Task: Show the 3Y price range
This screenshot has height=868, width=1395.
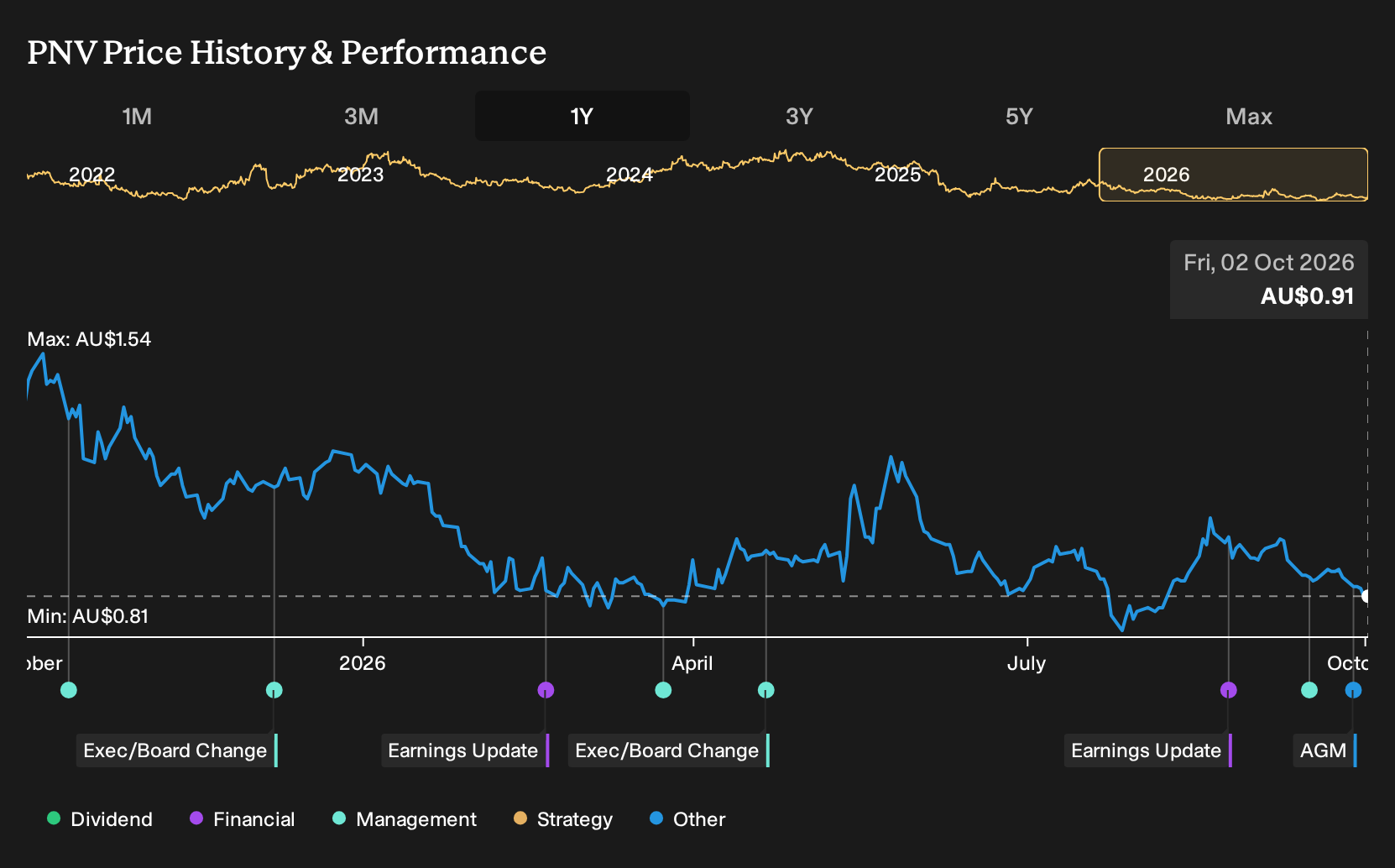Action: pos(799,116)
